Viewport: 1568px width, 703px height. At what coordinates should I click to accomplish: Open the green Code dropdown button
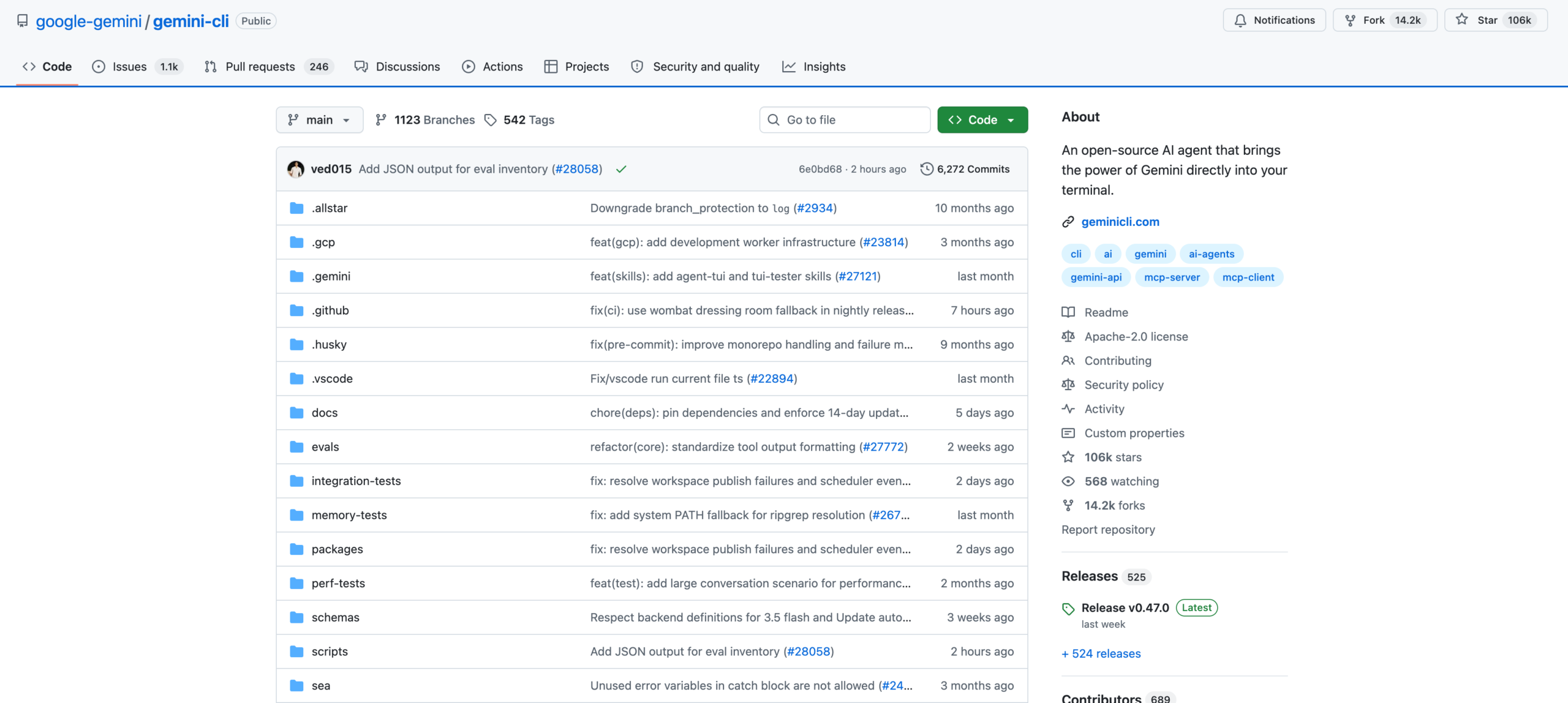tap(982, 120)
